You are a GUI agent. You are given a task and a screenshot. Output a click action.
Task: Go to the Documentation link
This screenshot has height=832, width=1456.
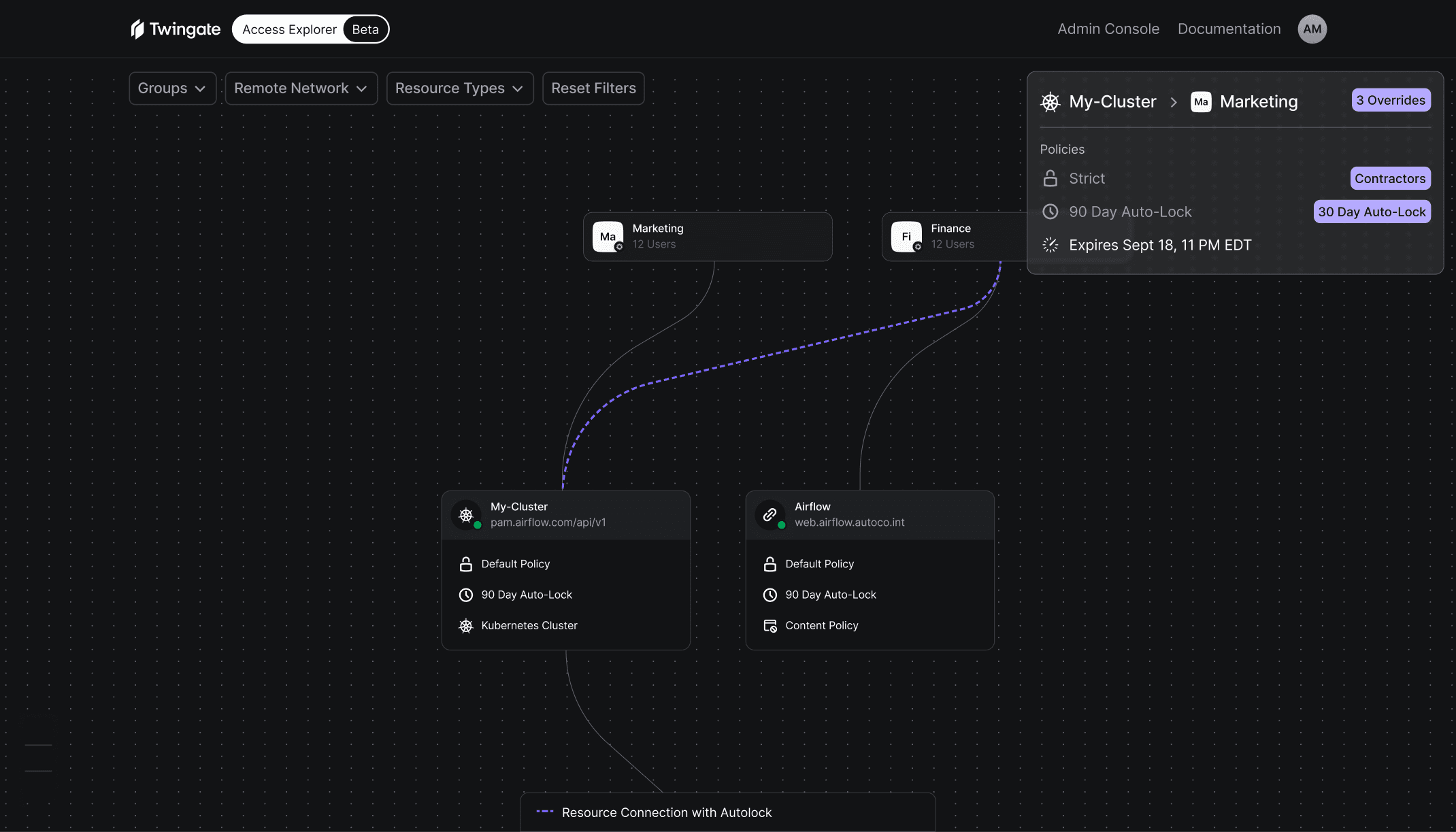[1229, 29]
